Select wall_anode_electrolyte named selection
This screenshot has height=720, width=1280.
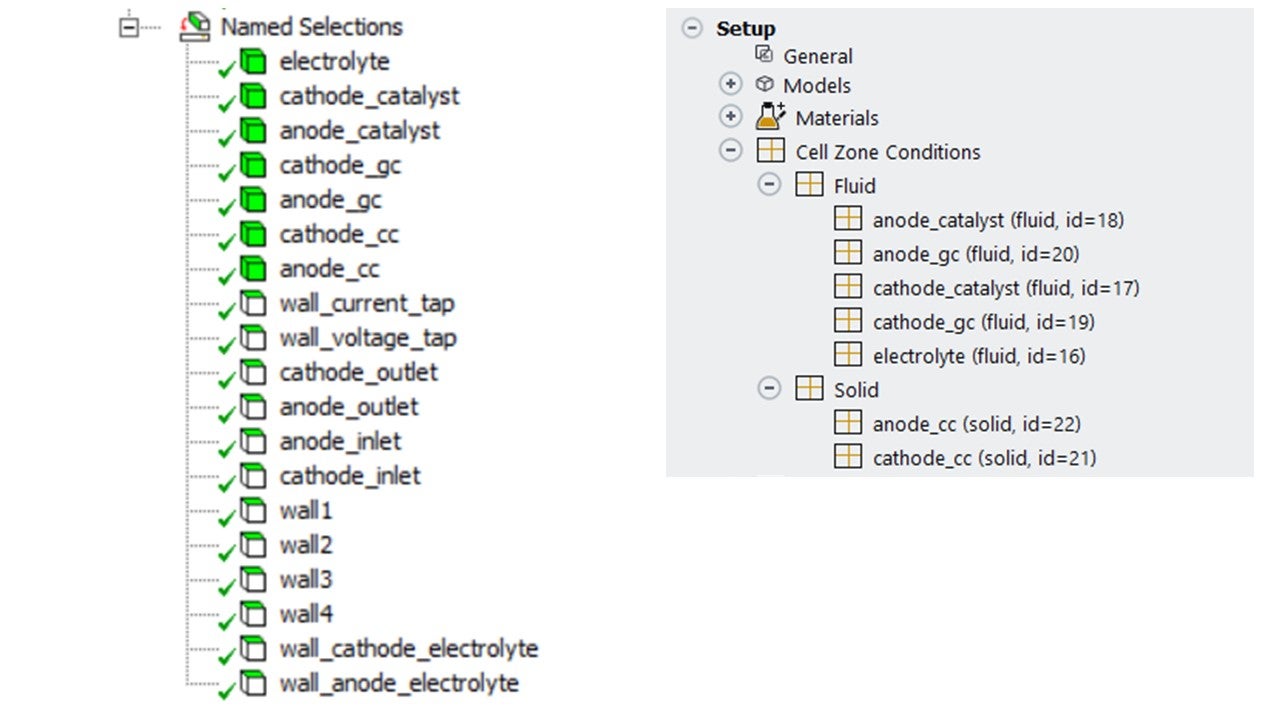tap(399, 684)
